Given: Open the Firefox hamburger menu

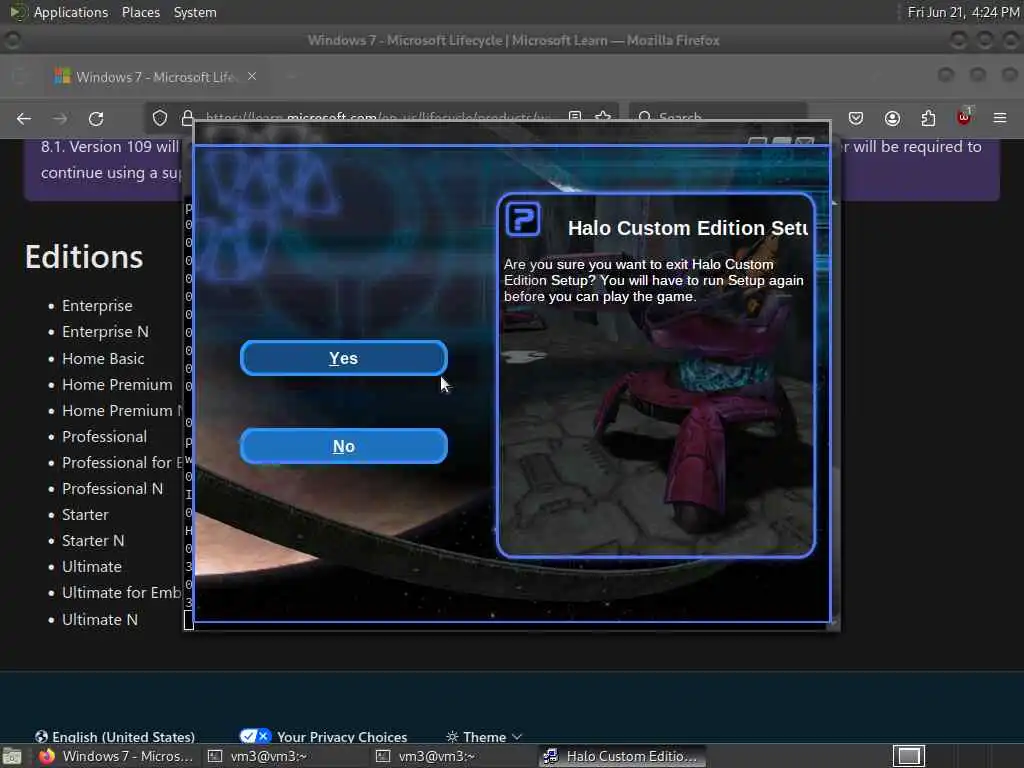Looking at the screenshot, I should 1000,118.
